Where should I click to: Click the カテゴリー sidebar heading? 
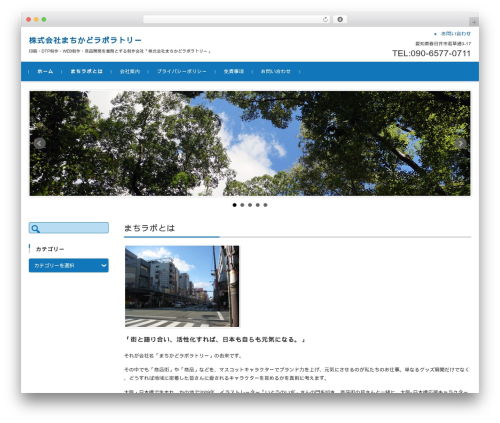coord(50,249)
